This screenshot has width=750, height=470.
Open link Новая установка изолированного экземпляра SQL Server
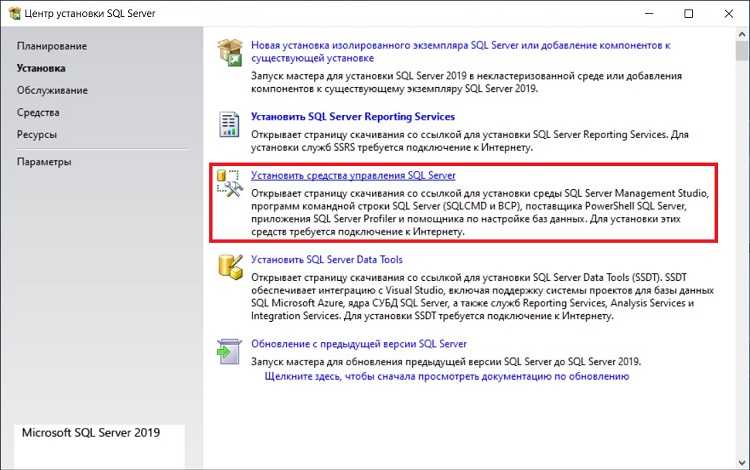point(460,52)
